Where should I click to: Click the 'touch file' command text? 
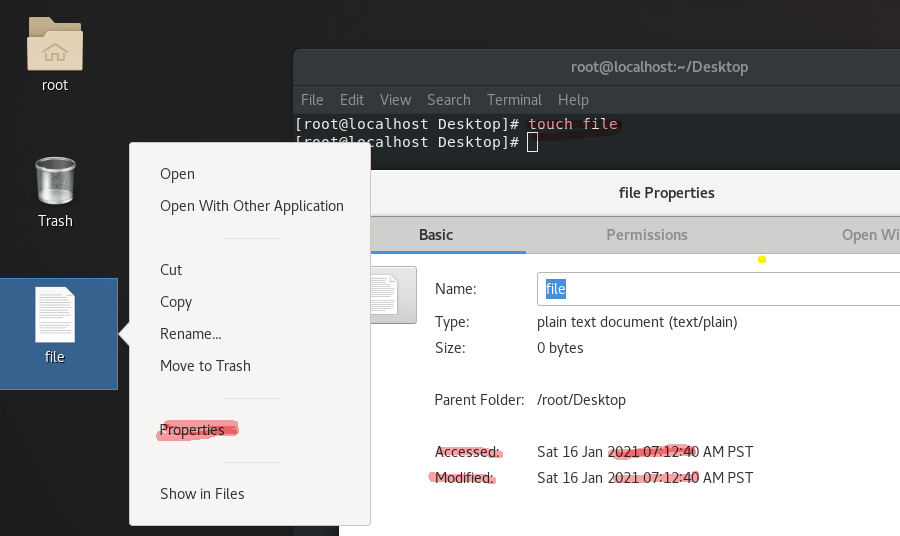573,124
